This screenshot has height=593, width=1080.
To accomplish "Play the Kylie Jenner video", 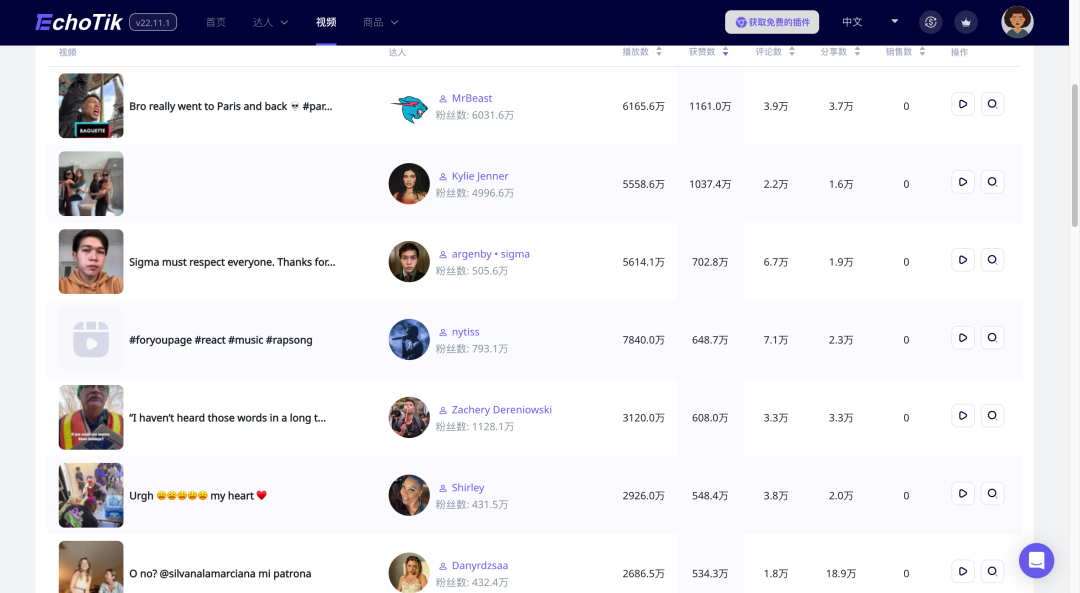I will coord(962,182).
